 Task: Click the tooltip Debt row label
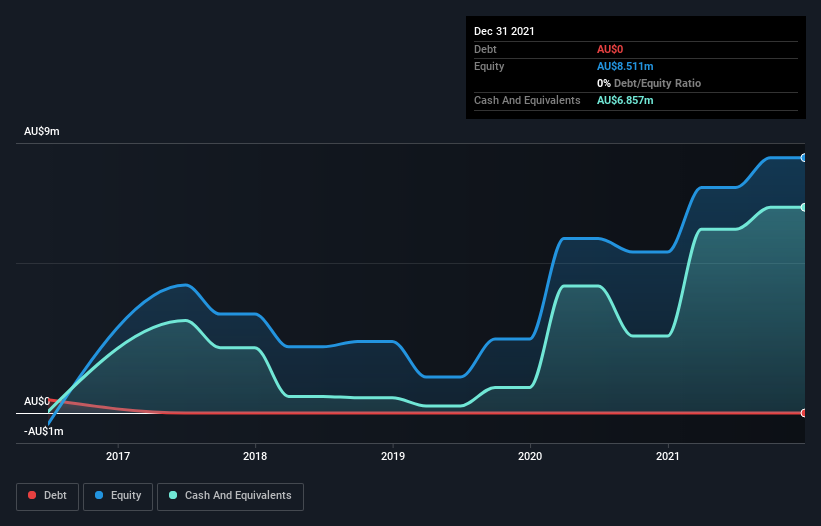tap(485, 49)
